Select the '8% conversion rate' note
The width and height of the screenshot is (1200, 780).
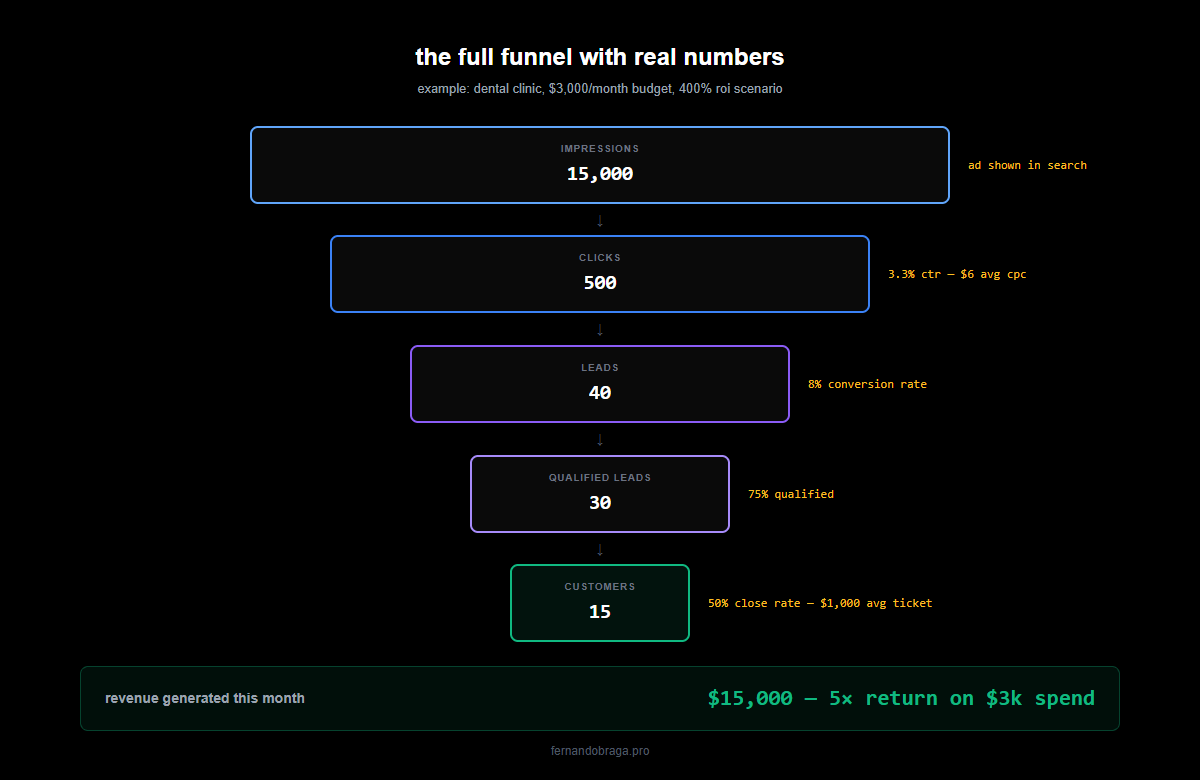click(x=867, y=384)
